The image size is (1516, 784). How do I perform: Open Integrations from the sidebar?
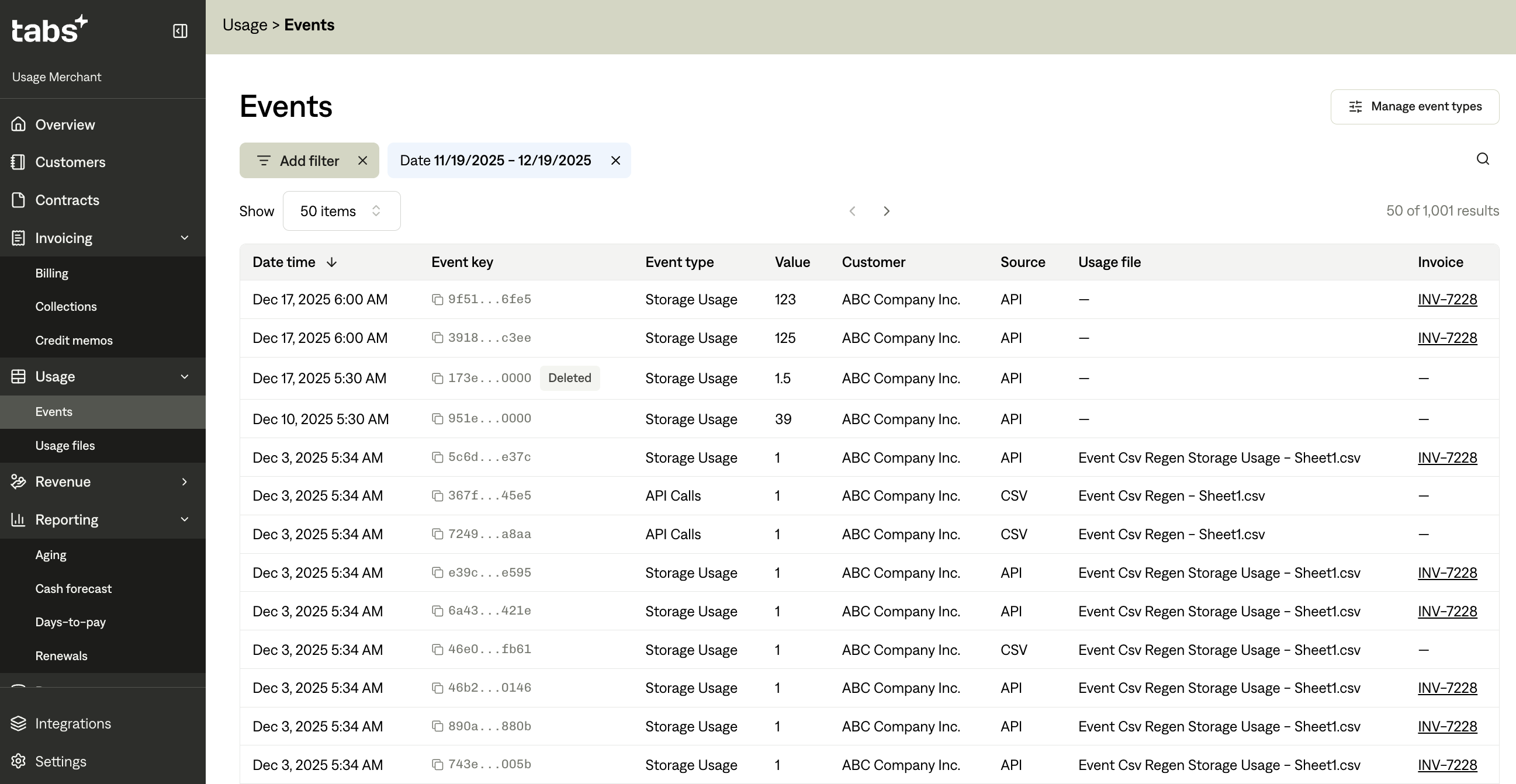[x=72, y=723]
